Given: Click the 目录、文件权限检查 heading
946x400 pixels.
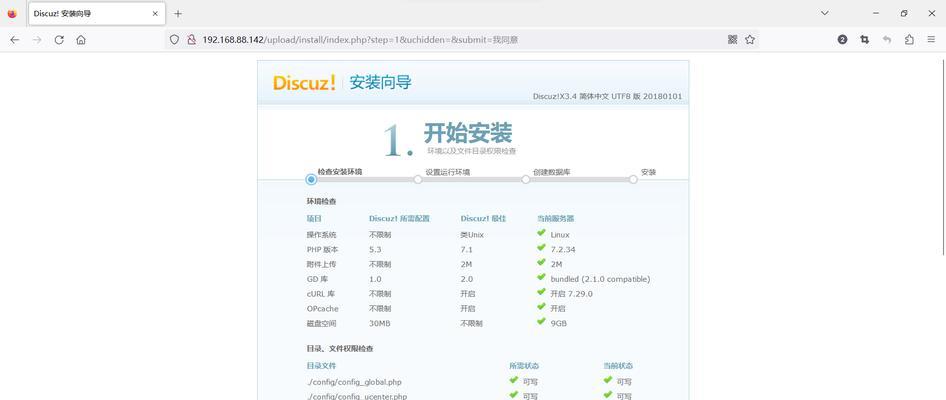Looking at the screenshot, I should [340, 349].
